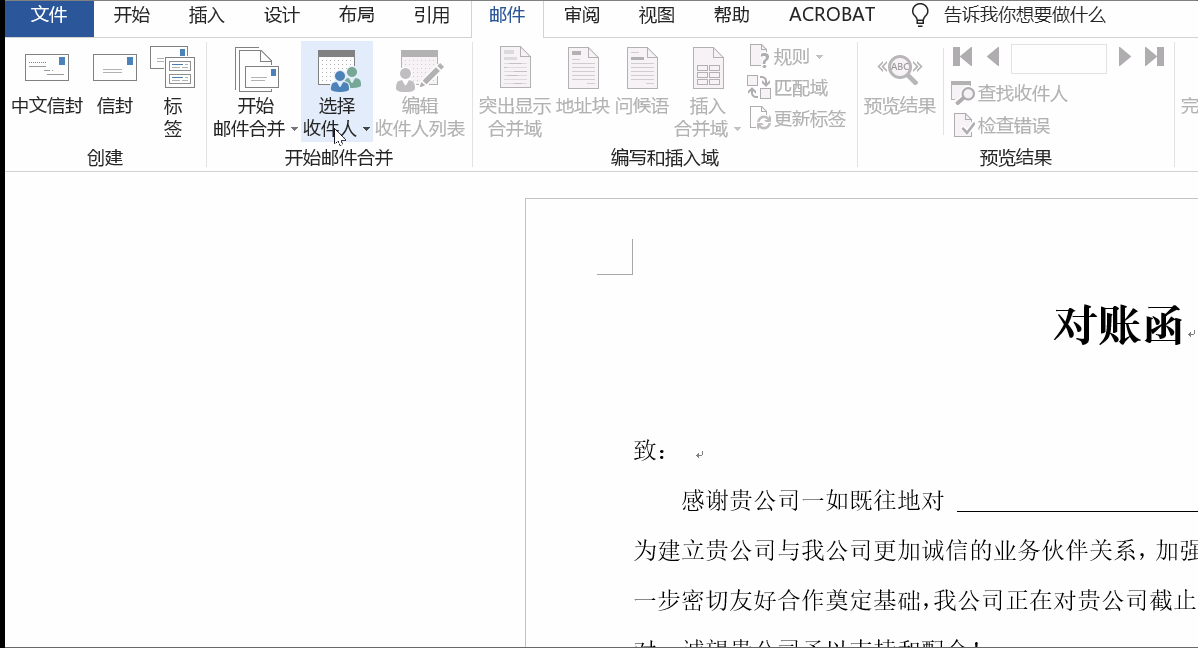The width and height of the screenshot is (1198, 648).
Task: Click the 地址块 (Address Block) icon
Action: click(581, 85)
